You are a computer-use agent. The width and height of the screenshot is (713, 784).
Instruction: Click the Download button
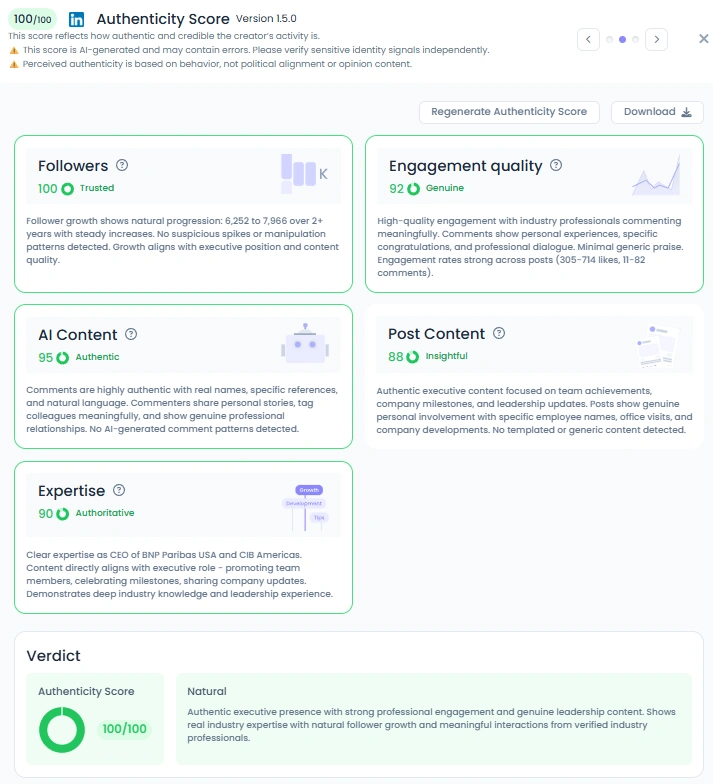657,112
